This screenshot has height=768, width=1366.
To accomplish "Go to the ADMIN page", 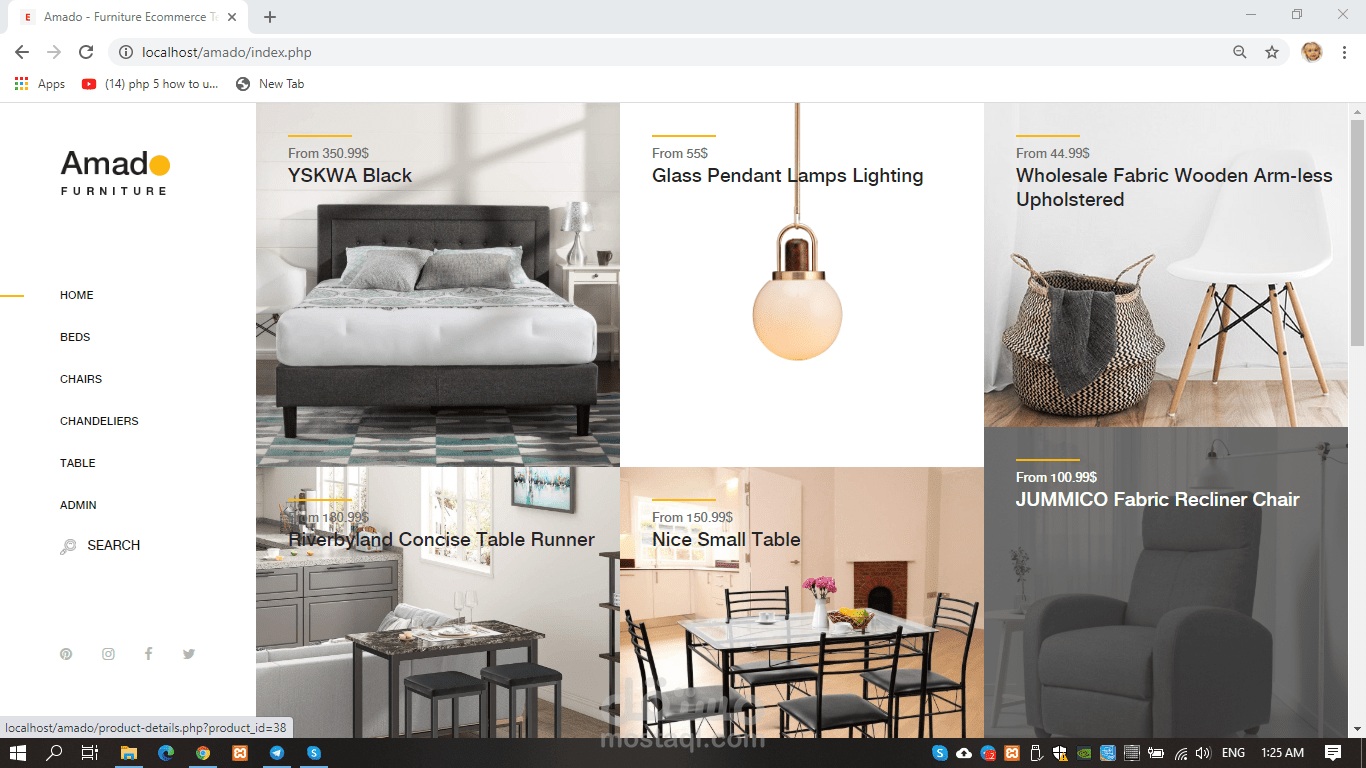I will point(78,505).
